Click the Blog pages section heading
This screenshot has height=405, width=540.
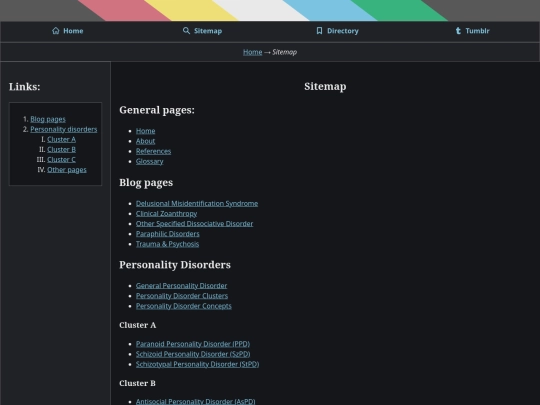146,183
